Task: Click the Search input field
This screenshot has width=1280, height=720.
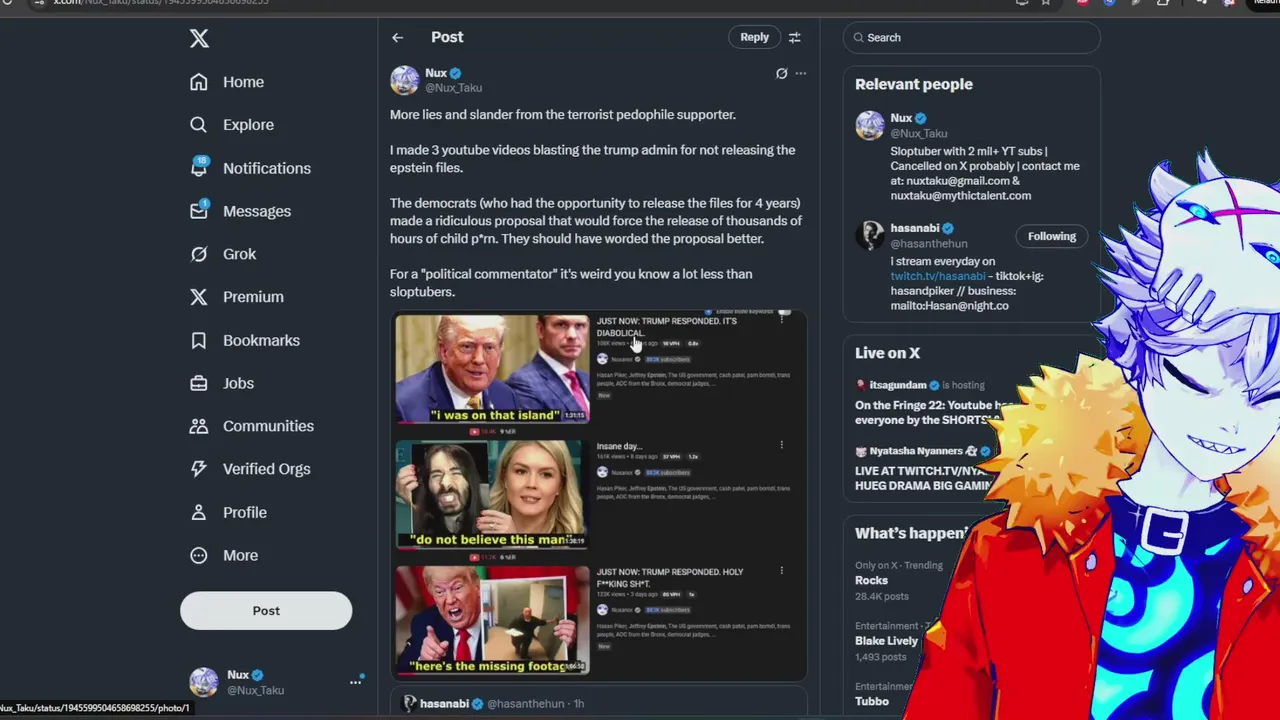Action: tap(972, 37)
